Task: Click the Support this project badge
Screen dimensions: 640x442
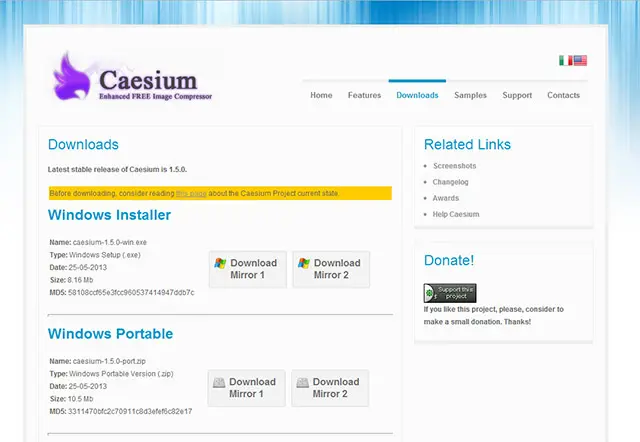Action: pyautogui.click(x=450, y=293)
